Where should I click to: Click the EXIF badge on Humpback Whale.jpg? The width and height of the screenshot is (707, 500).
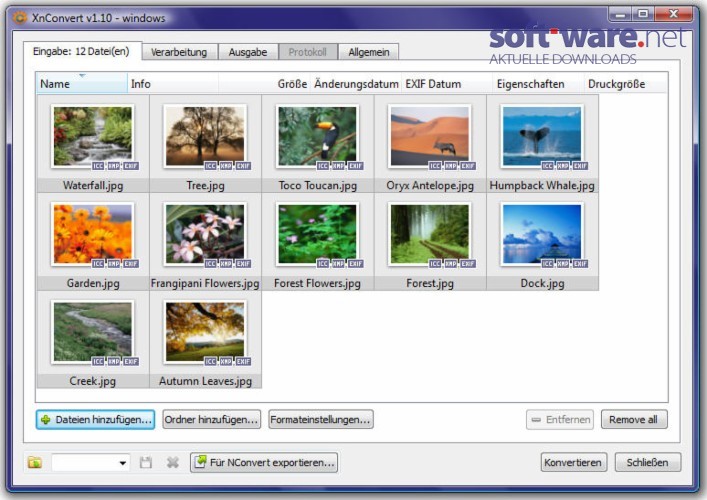(x=580, y=166)
